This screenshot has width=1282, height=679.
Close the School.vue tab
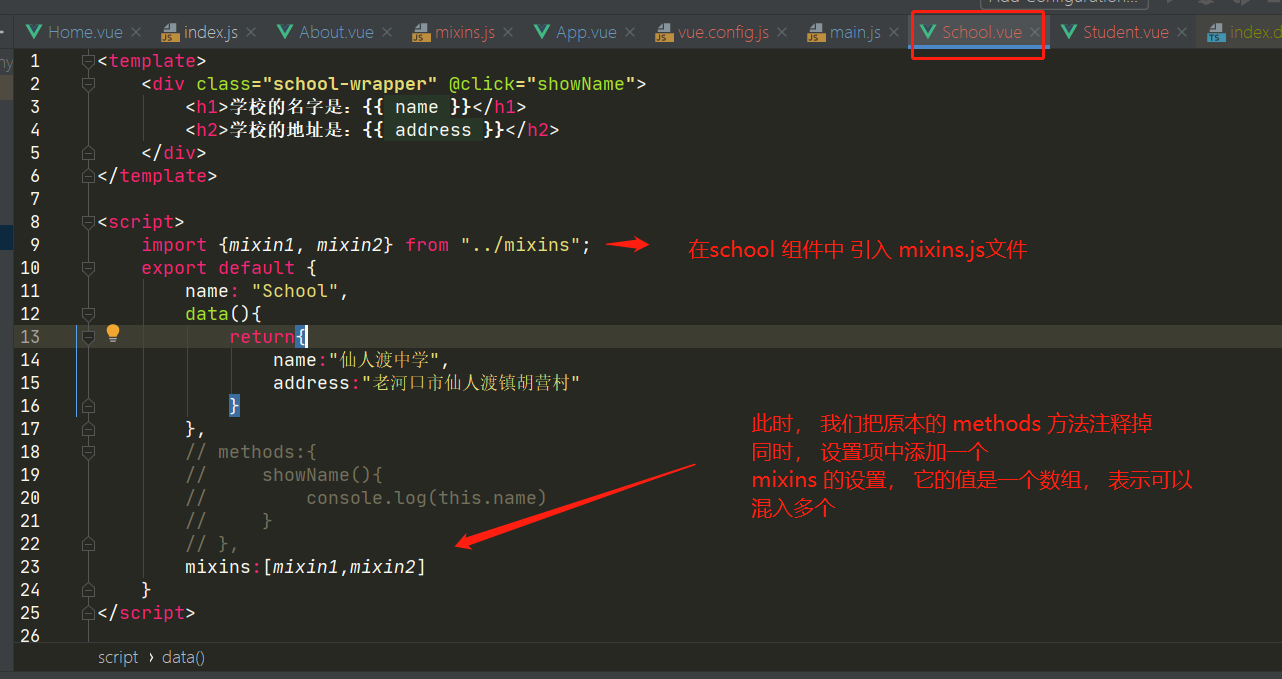[x=1036, y=33]
